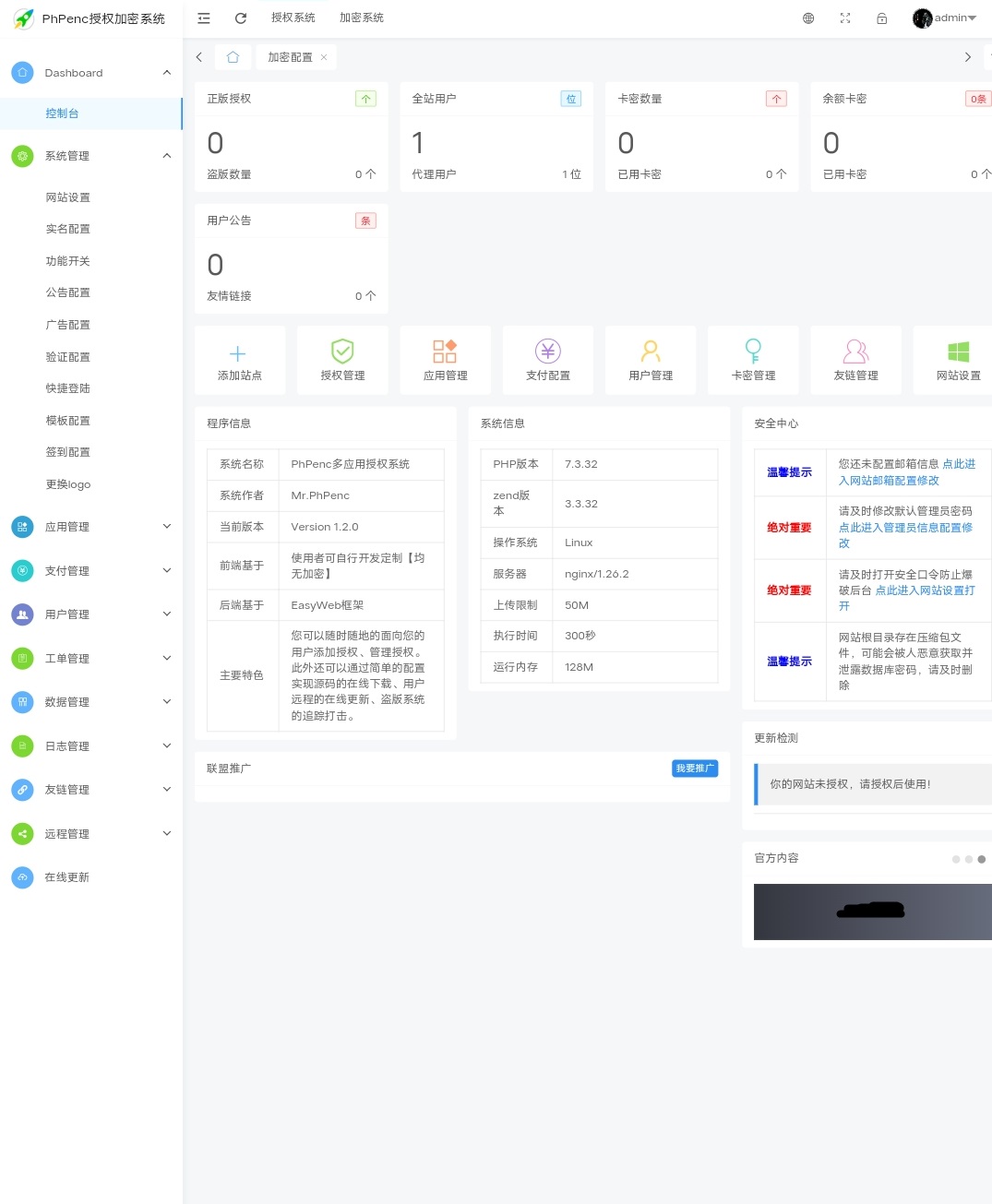Select 网站设置 in the sidebar

point(68,197)
